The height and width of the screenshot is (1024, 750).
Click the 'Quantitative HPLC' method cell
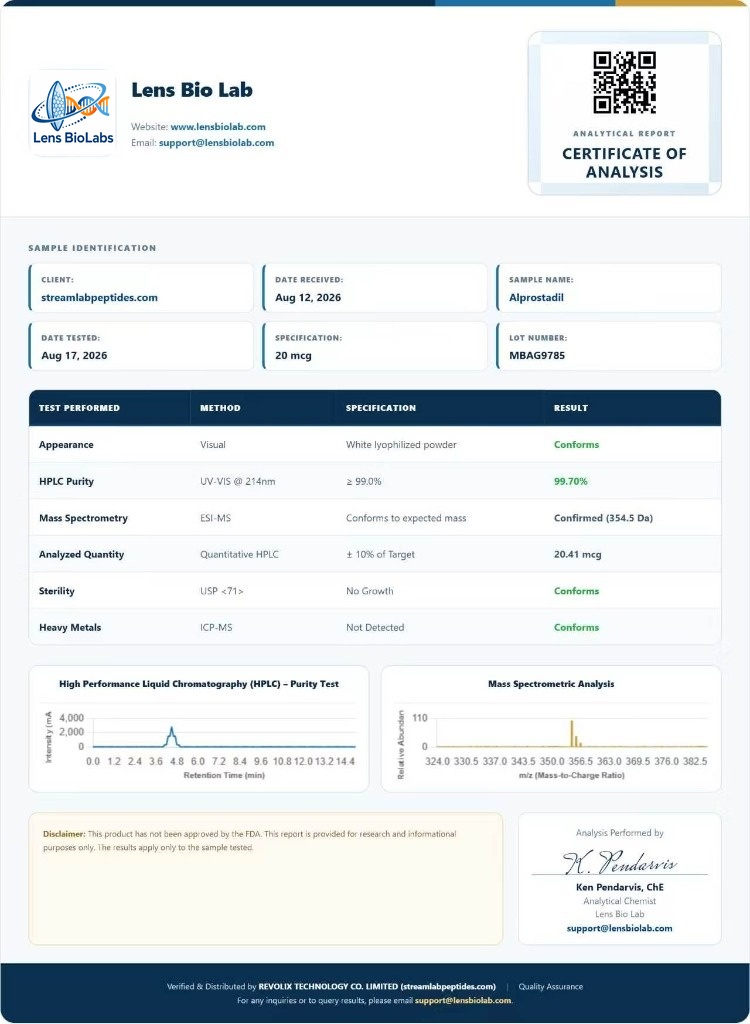(x=239, y=554)
